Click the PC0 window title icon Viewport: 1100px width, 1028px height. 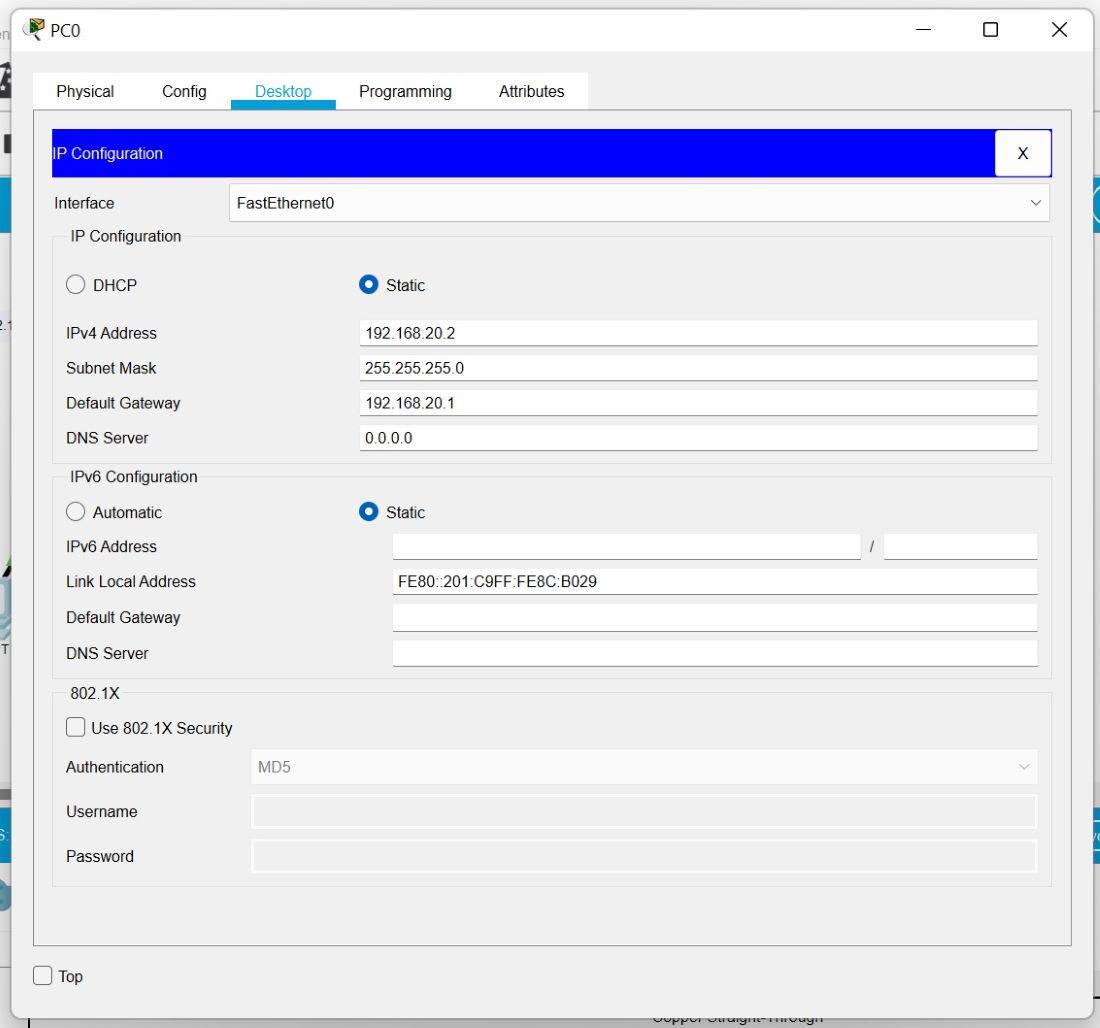(34, 29)
